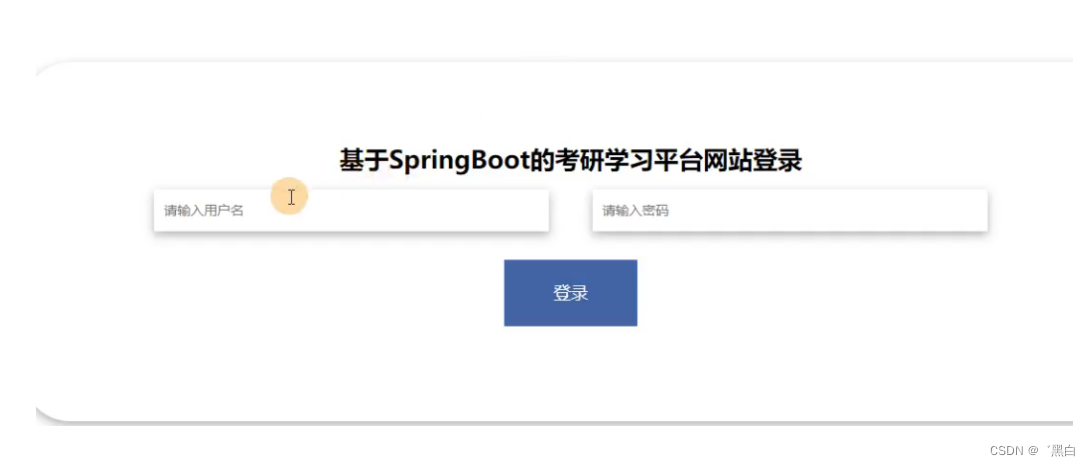Select the page title heading text

(x=570, y=161)
